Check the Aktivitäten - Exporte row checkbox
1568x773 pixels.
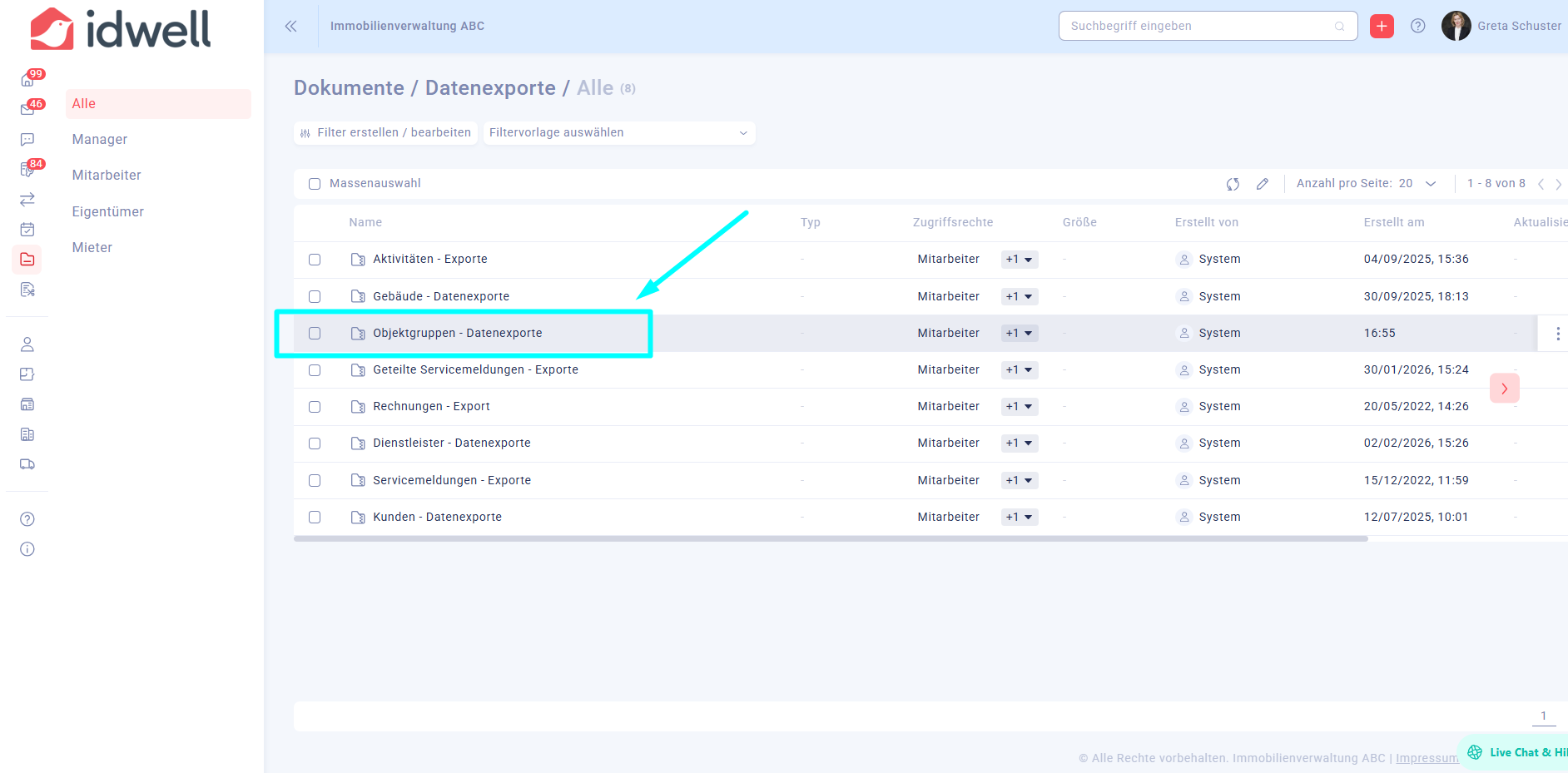pyautogui.click(x=315, y=260)
